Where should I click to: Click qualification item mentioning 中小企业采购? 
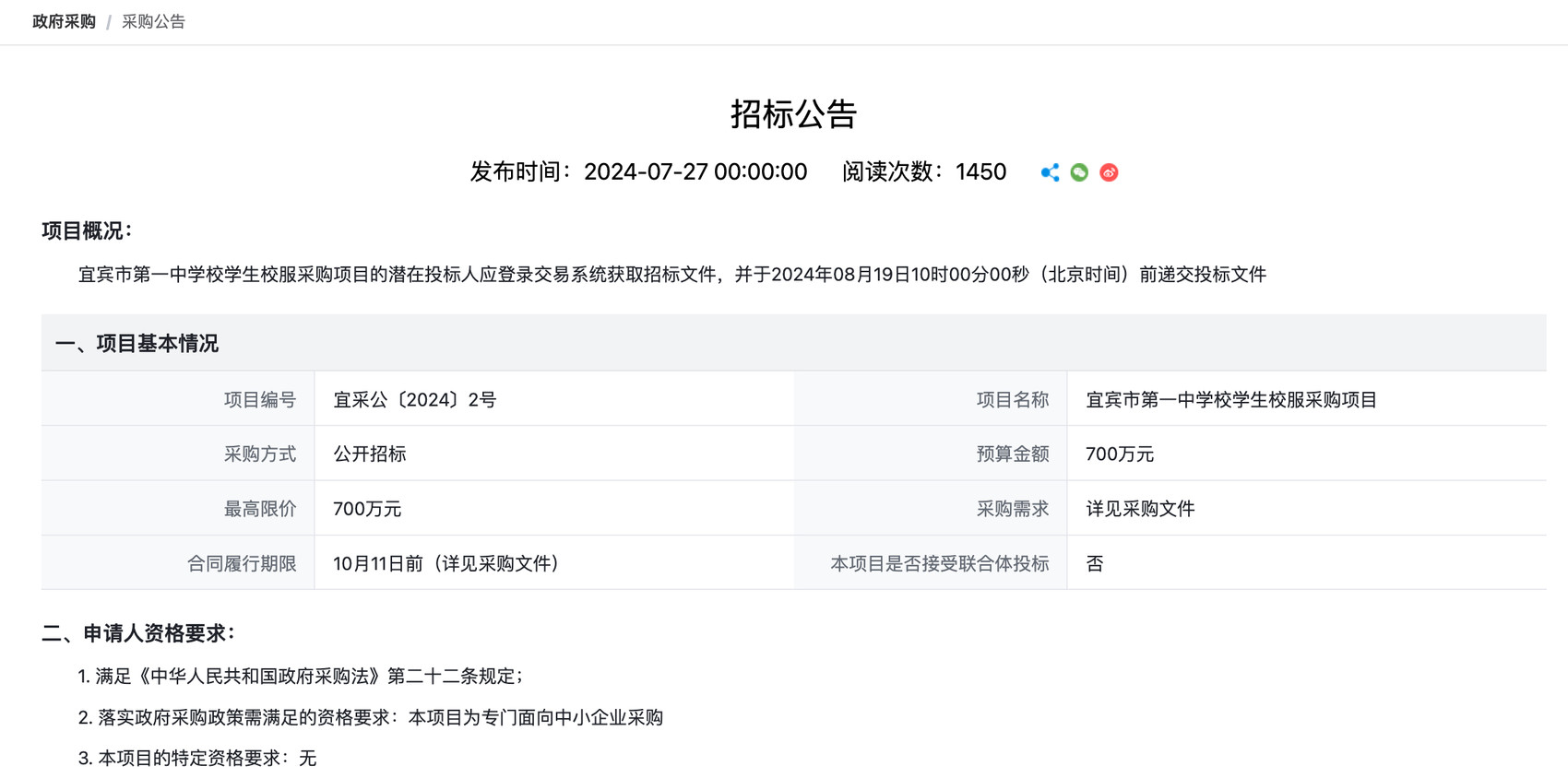coord(371,717)
